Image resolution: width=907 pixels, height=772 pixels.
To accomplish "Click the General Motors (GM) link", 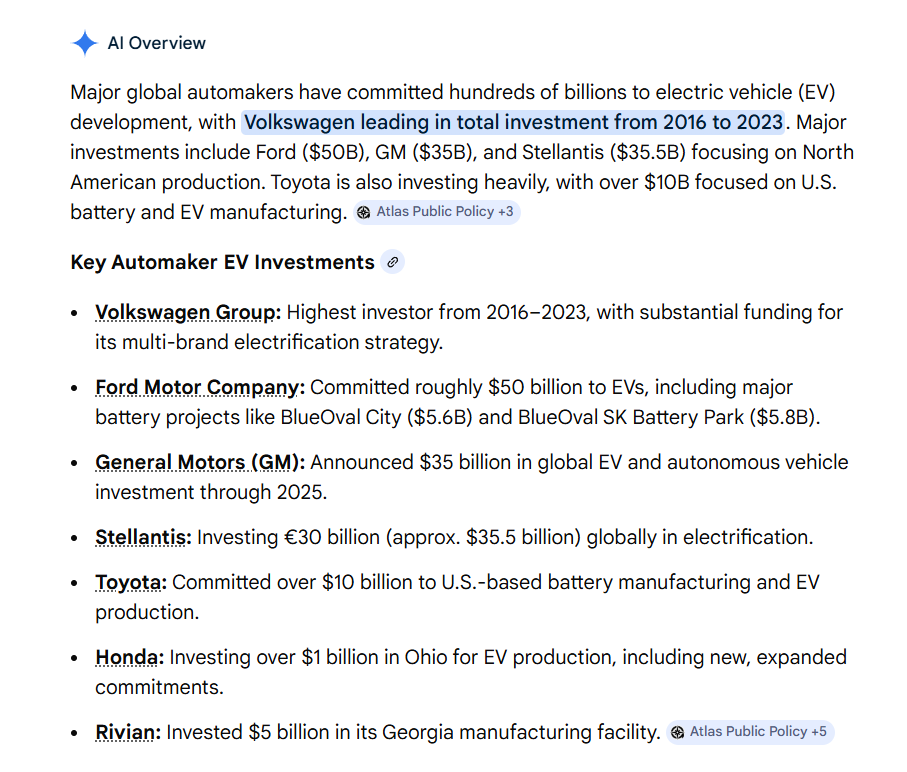I will [x=200, y=462].
